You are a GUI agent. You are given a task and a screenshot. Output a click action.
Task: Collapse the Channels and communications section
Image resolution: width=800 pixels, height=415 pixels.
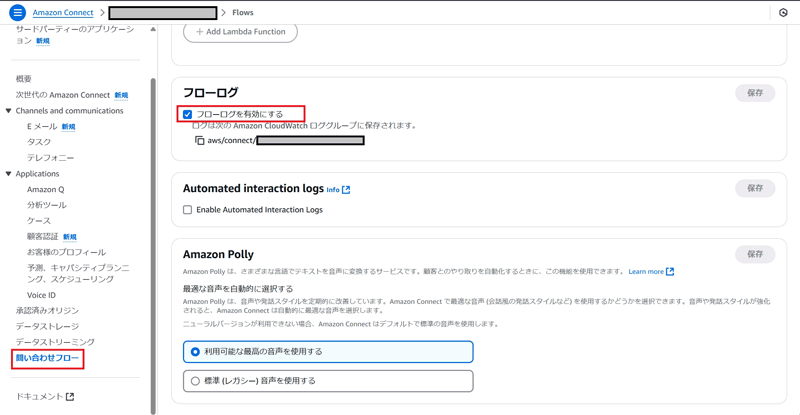coord(8,111)
